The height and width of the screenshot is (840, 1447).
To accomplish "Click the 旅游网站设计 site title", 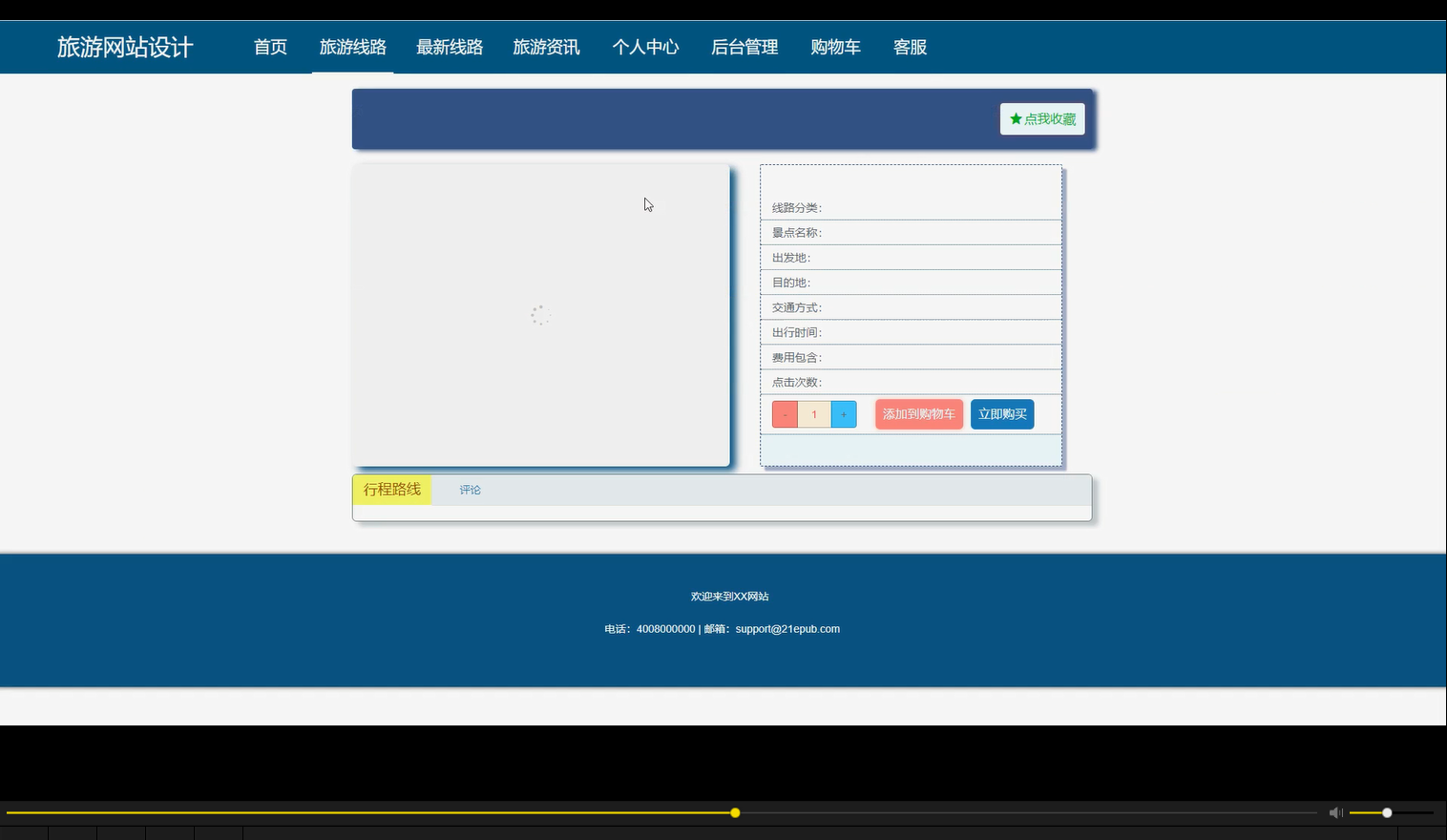I will (x=124, y=46).
